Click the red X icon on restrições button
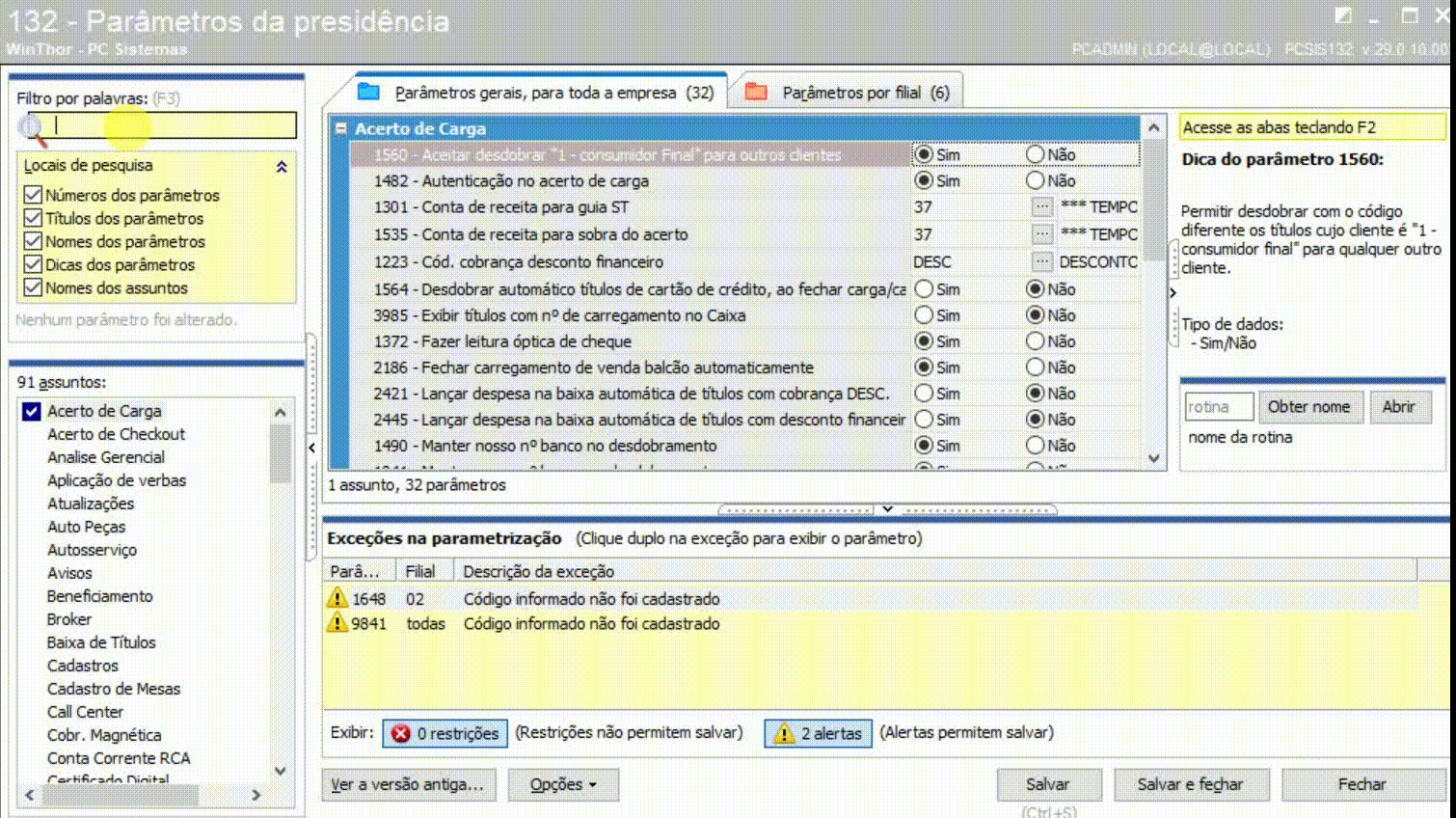Screen dimensions: 1456x818 tap(401, 734)
